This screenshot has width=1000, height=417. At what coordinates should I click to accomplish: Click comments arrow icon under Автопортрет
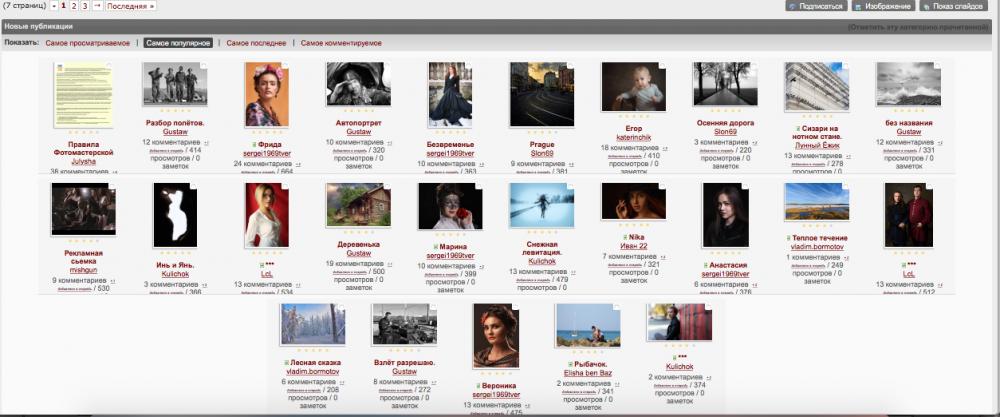tap(390, 143)
